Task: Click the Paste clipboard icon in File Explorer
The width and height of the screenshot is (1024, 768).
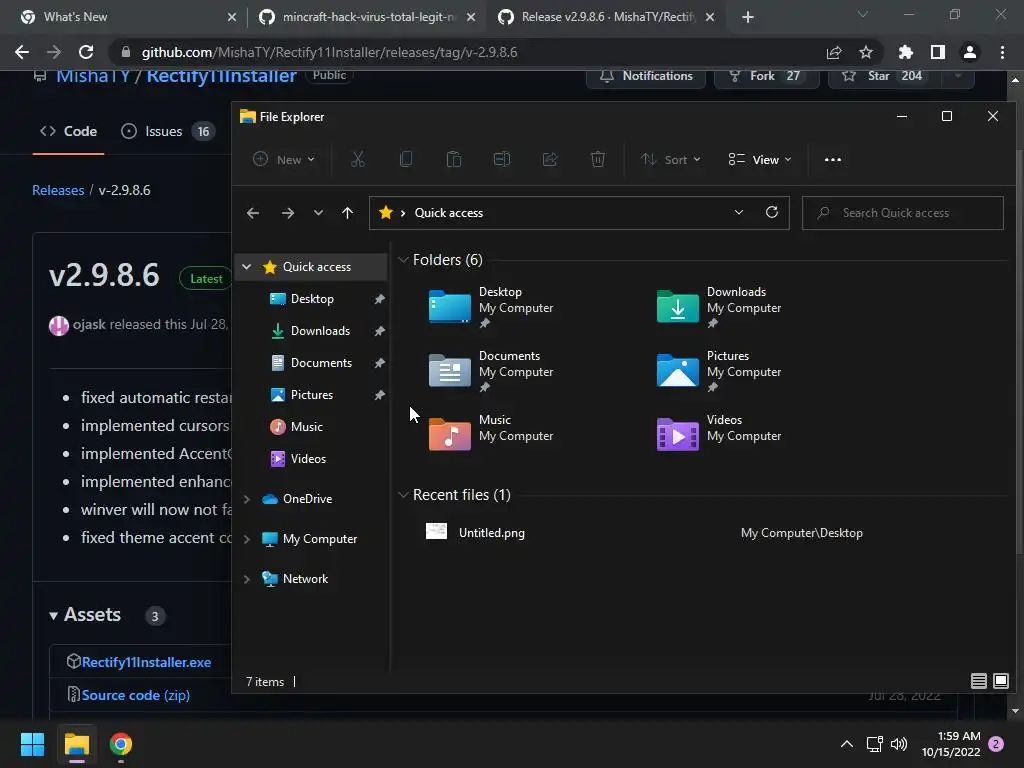Action: pyautogui.click(x=454, y=159)
